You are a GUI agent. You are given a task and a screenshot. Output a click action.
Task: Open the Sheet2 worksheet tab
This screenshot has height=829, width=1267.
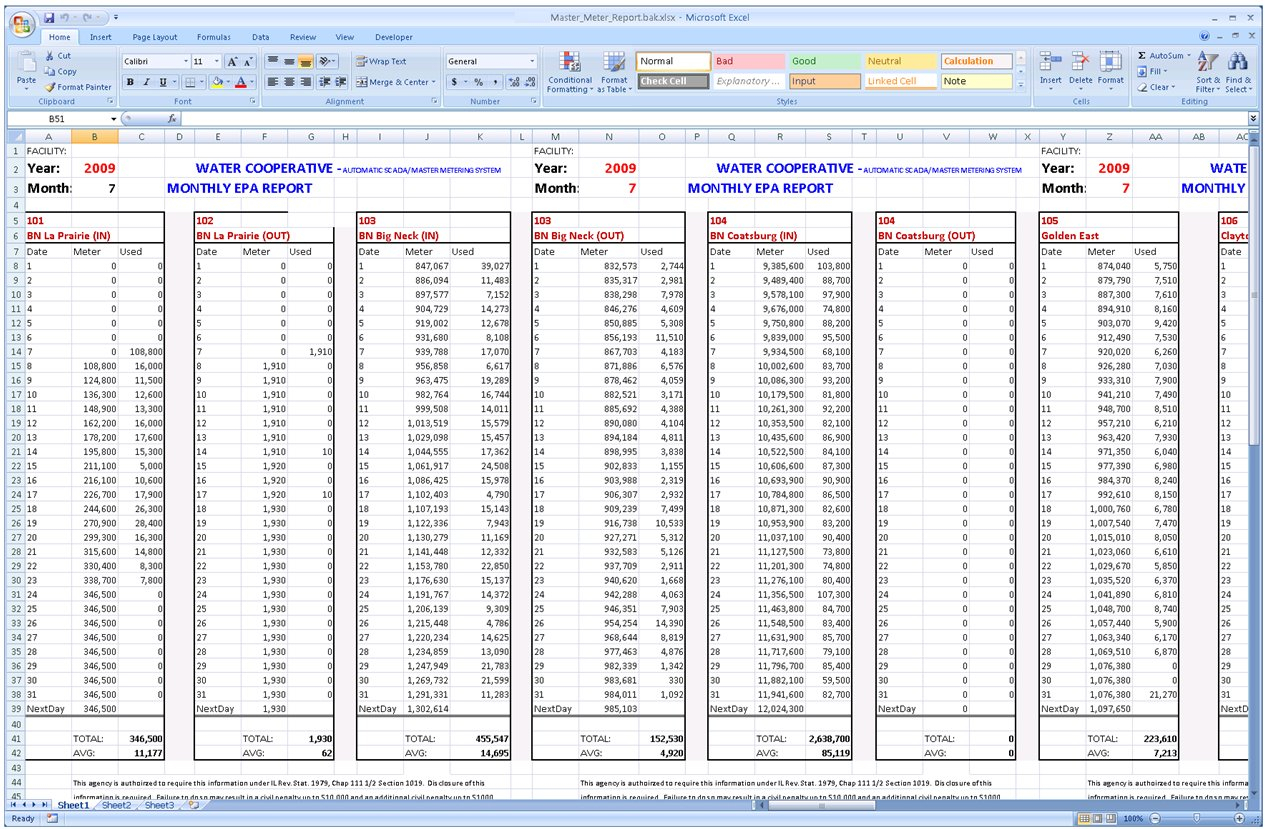116,805
